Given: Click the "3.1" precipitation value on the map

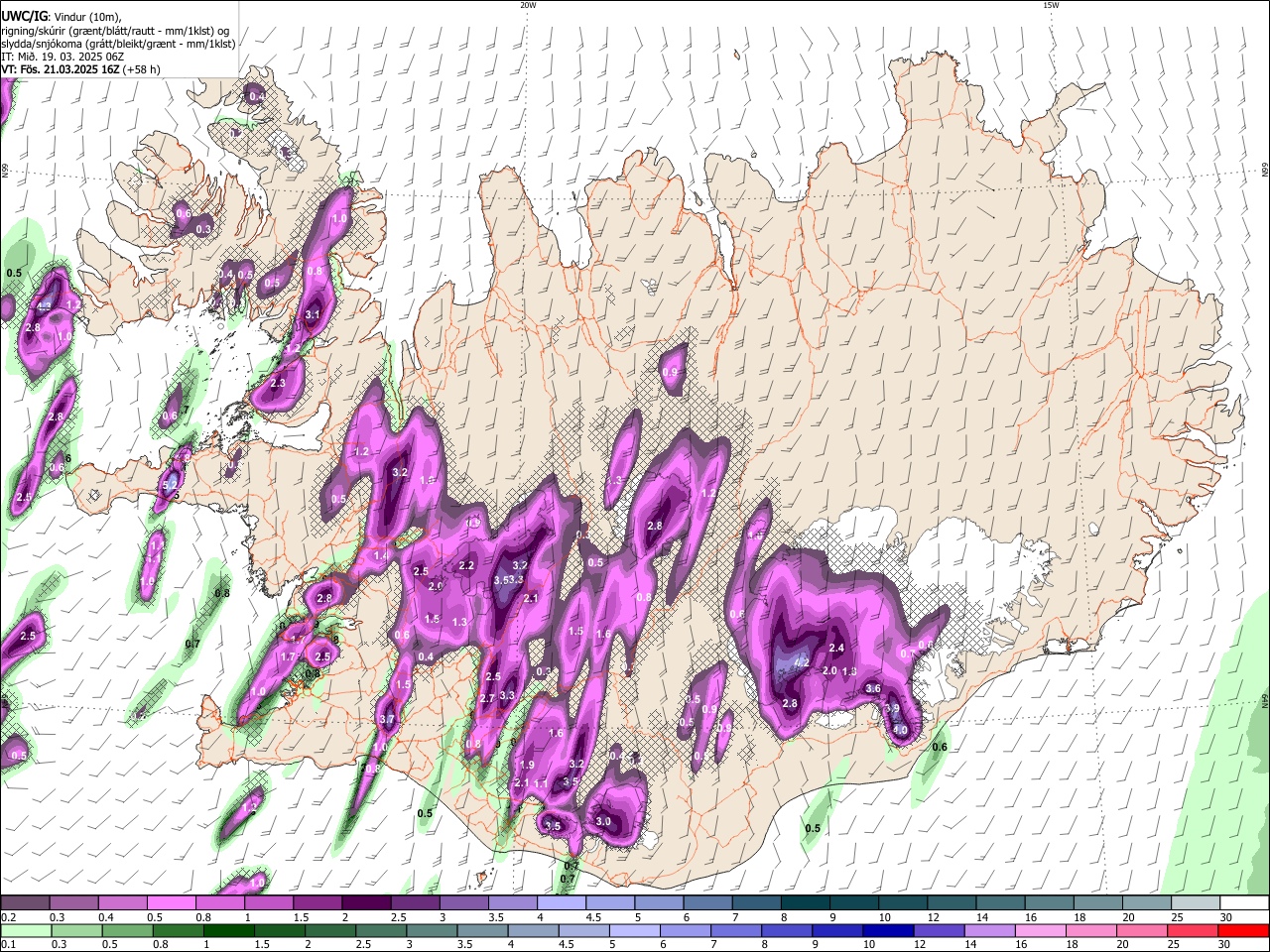Looking at the screenshot, I should pos(313,314).
